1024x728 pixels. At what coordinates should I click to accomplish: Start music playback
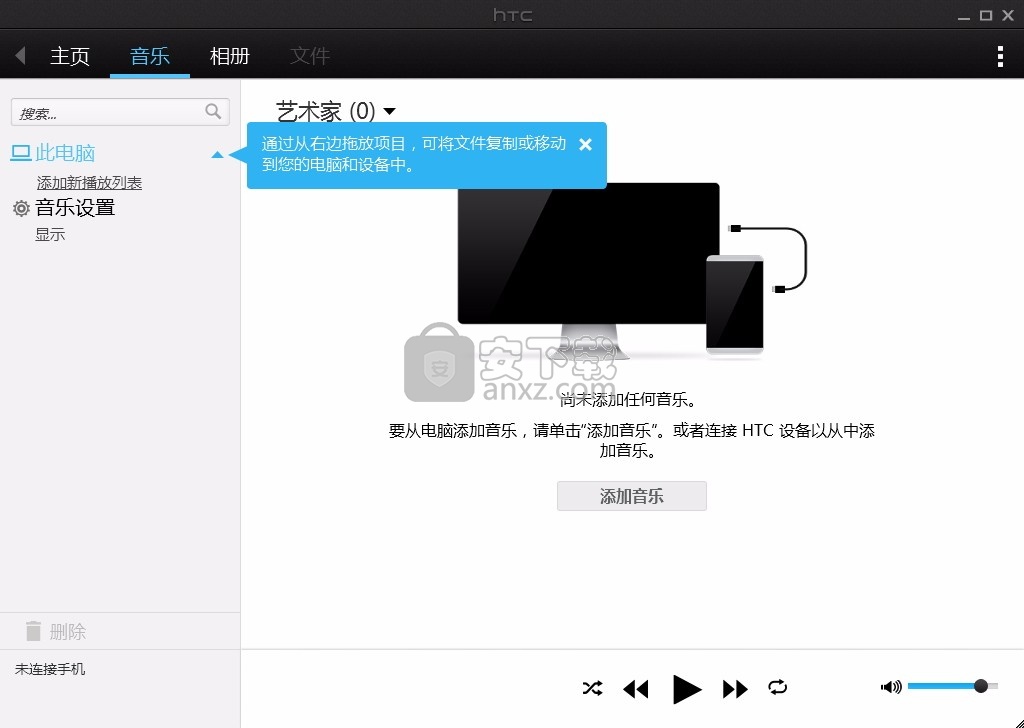686,689
